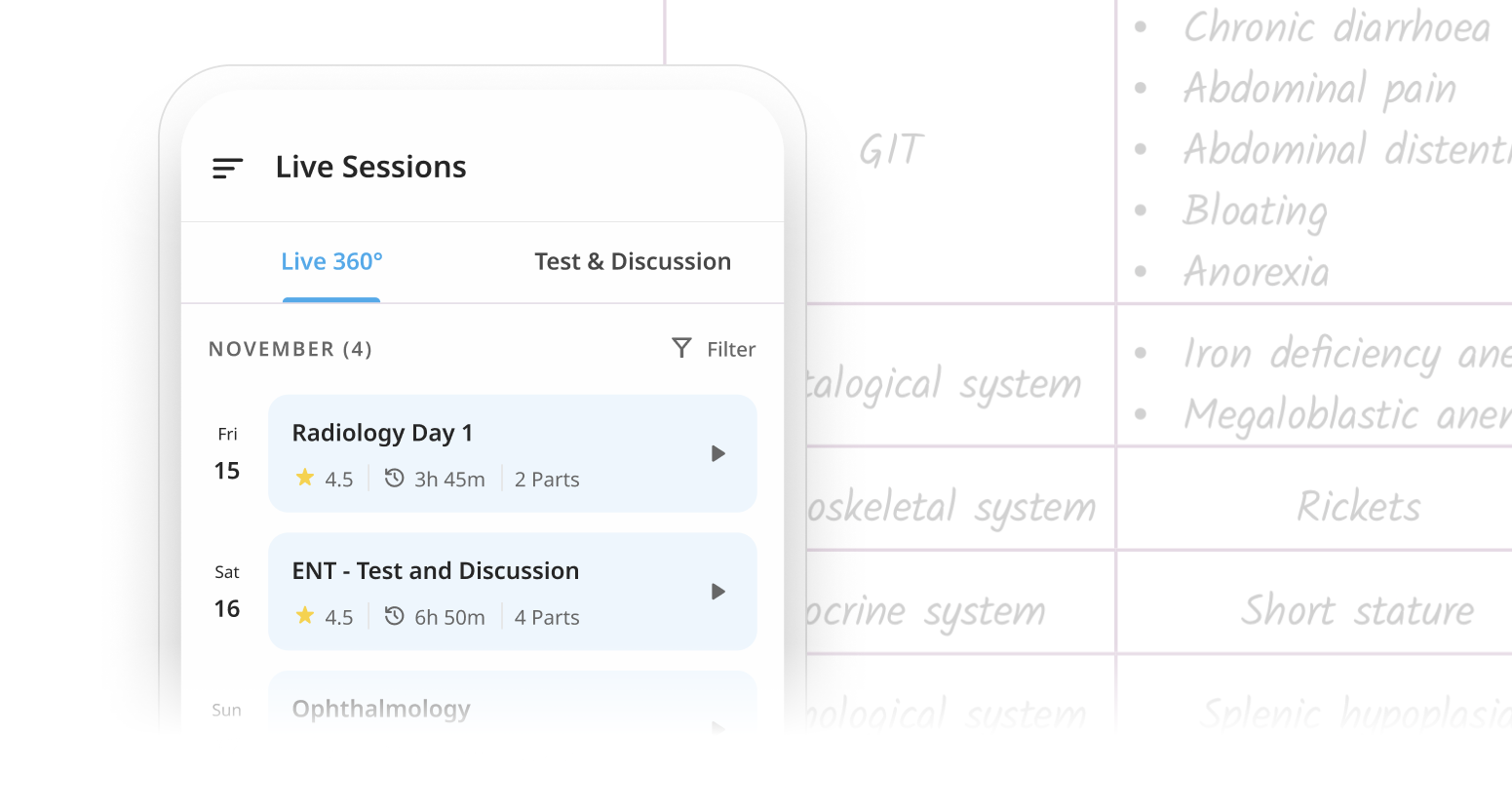Click the duration clock icon for Radiology
1512x810 pixels.
(394, 478)
